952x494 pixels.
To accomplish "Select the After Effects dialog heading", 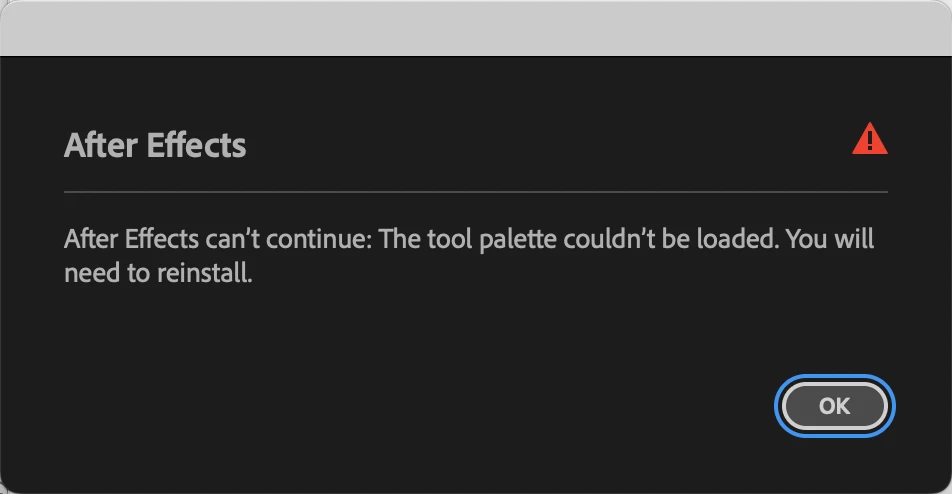I will (155, 145).
